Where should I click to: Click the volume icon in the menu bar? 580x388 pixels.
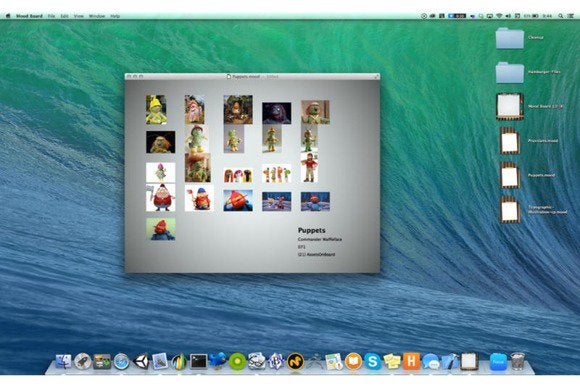coord(508,16)
